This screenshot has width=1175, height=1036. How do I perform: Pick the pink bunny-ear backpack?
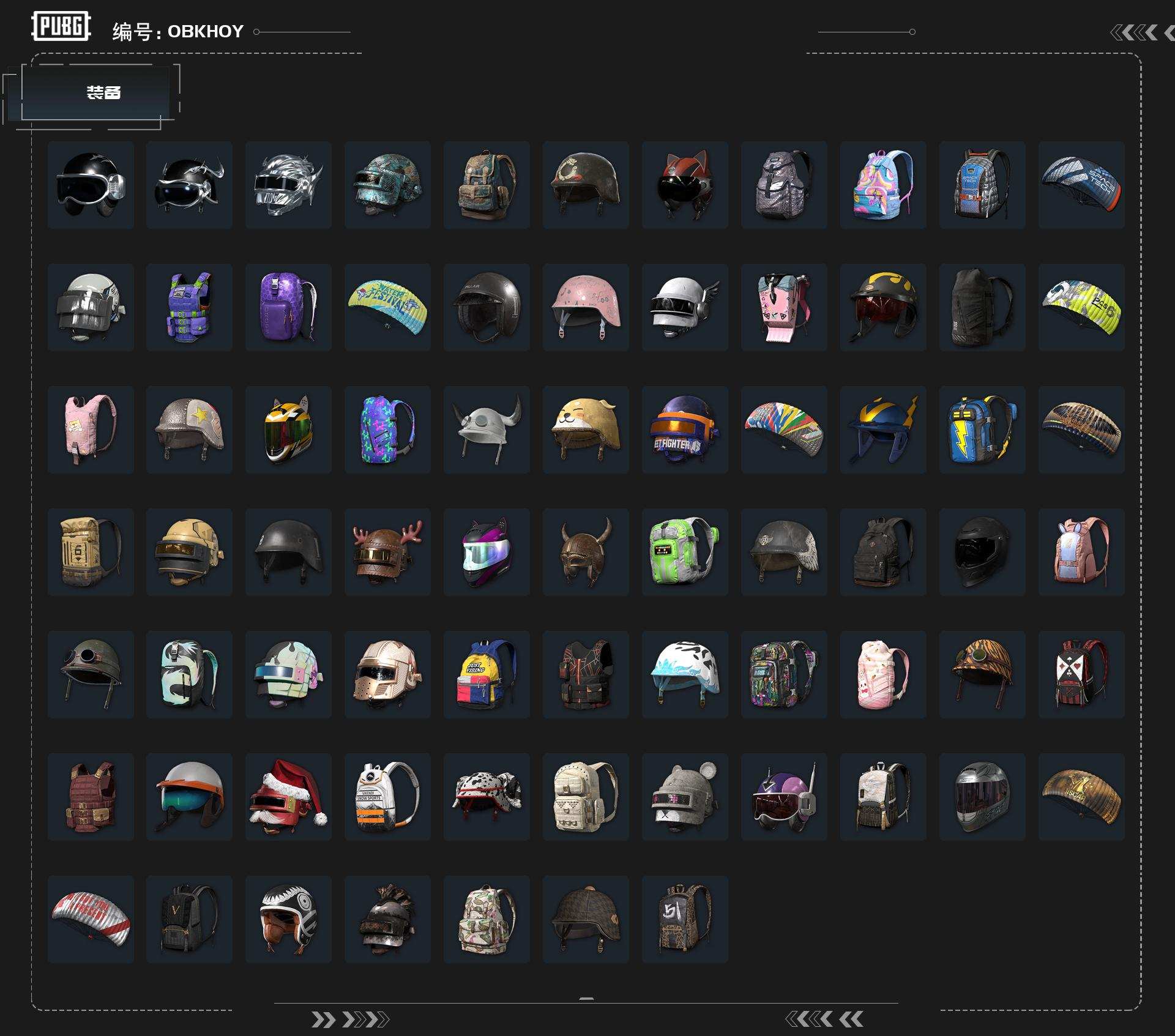tap(1081, 552)
